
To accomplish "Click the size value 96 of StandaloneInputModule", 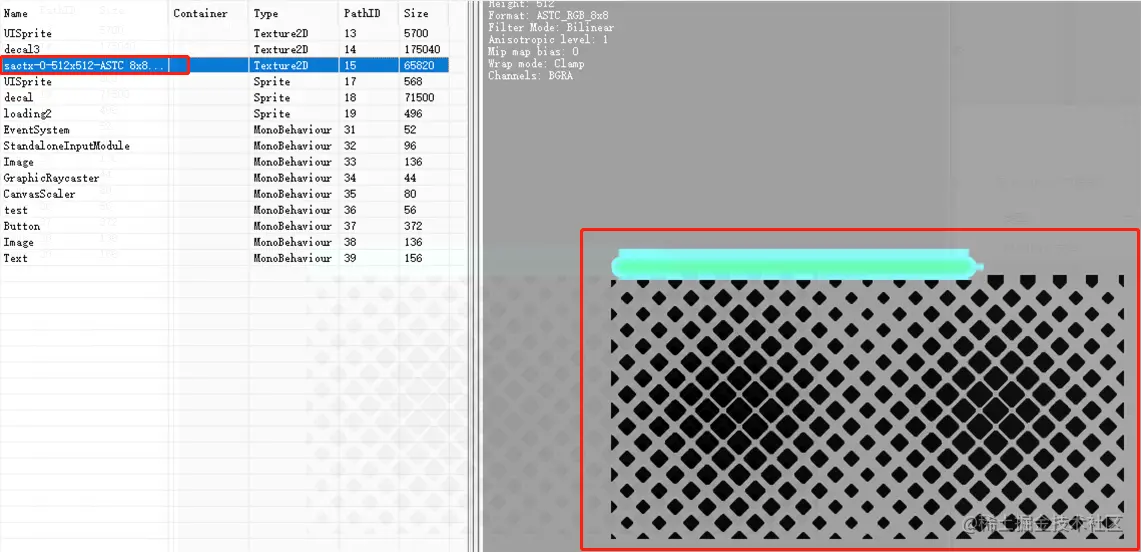I will pyautogui.click(x=410, y=145).
